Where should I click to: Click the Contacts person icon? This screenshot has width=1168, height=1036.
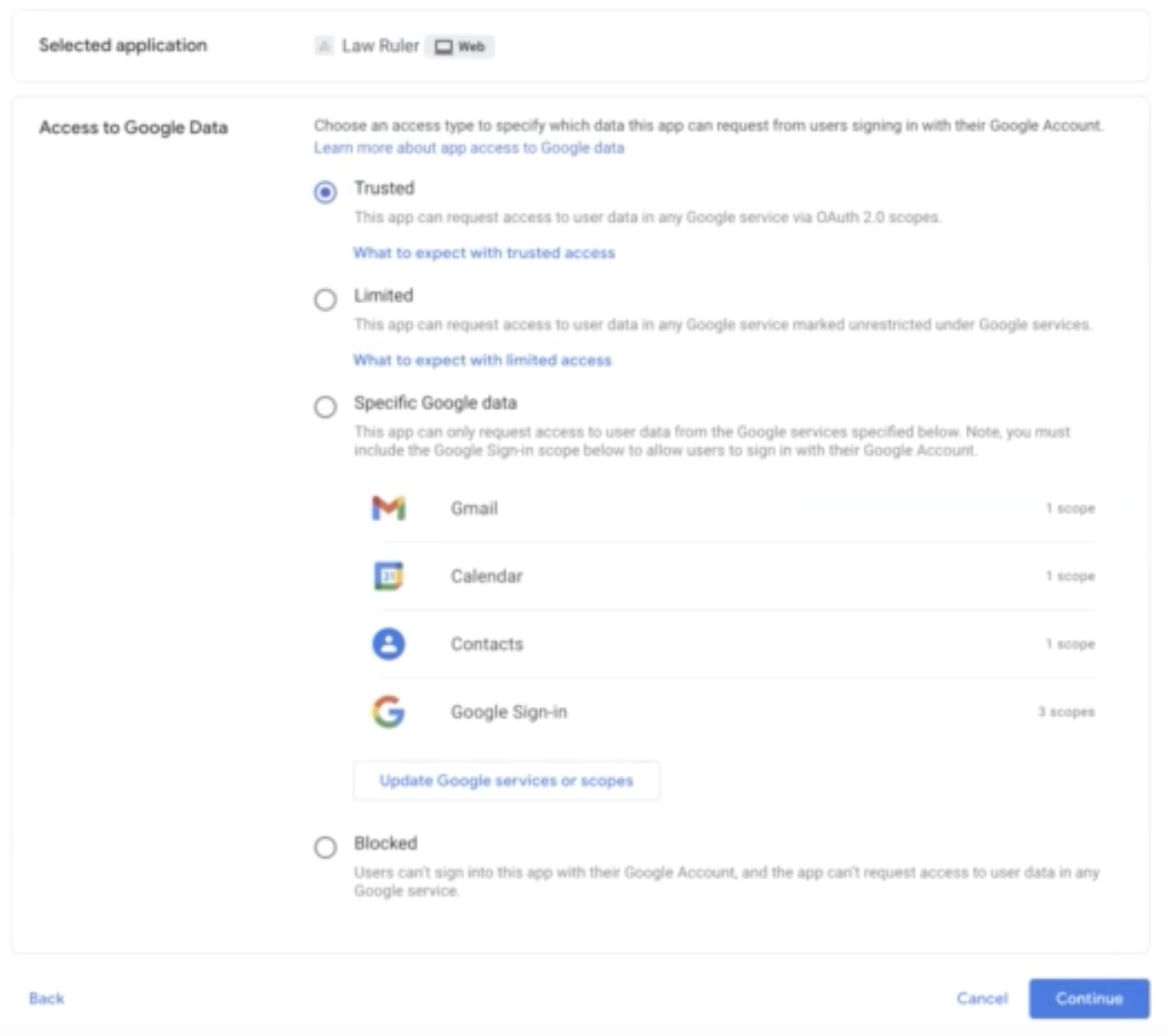click(388, 644)
